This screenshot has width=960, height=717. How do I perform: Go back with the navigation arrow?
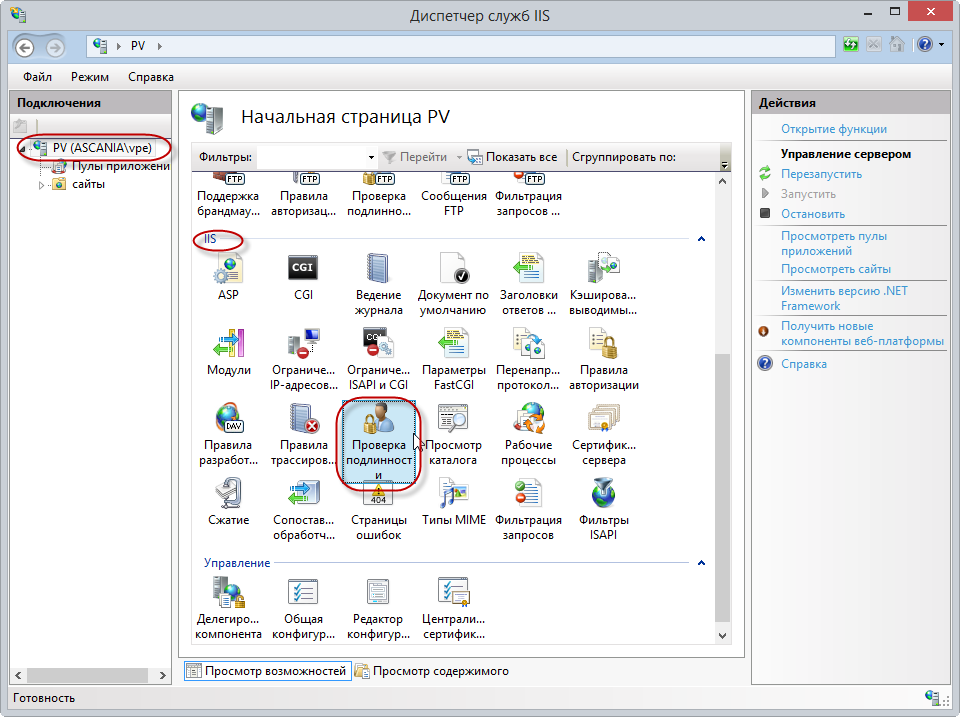tap(24, 47)
